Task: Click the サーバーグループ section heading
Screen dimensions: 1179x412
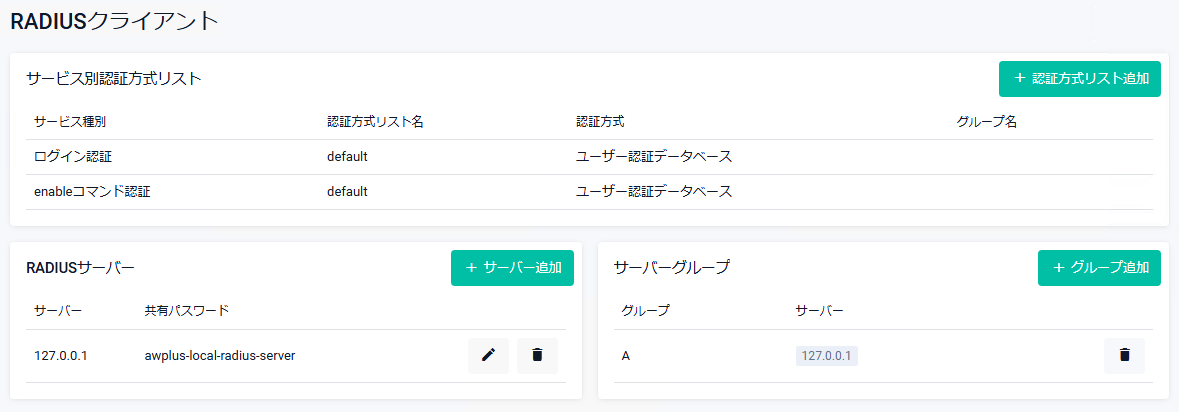Action: click(672, 268)
